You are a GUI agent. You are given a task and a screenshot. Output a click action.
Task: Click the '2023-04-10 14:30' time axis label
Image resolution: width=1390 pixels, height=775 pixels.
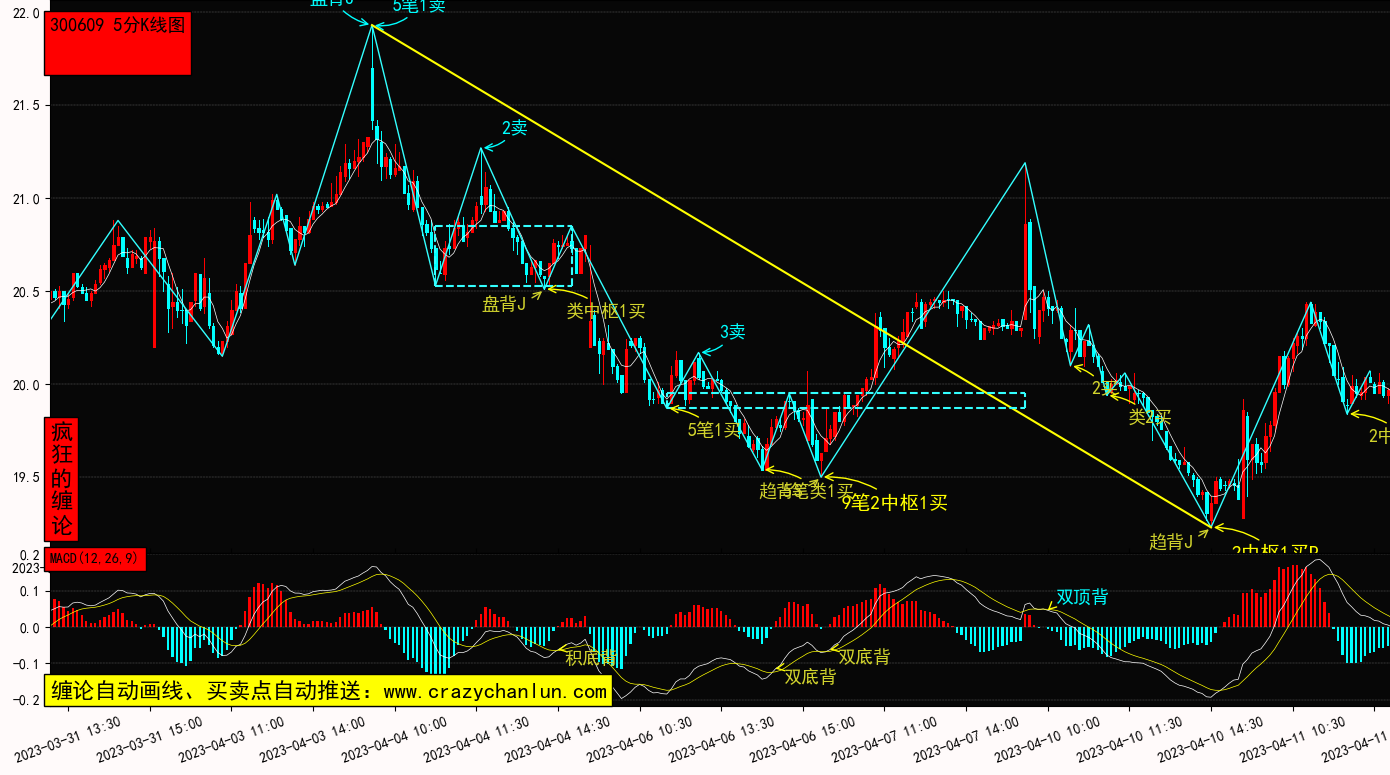1212,738
